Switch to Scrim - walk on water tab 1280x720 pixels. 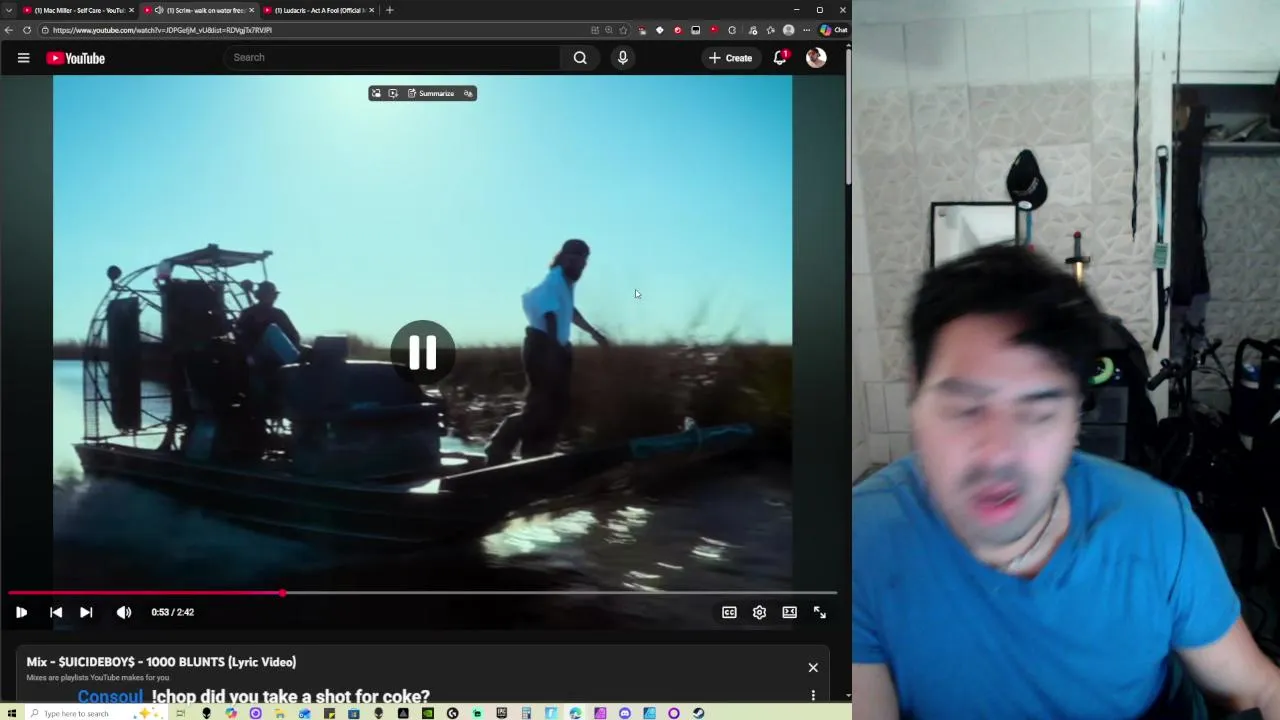point(198,10)
